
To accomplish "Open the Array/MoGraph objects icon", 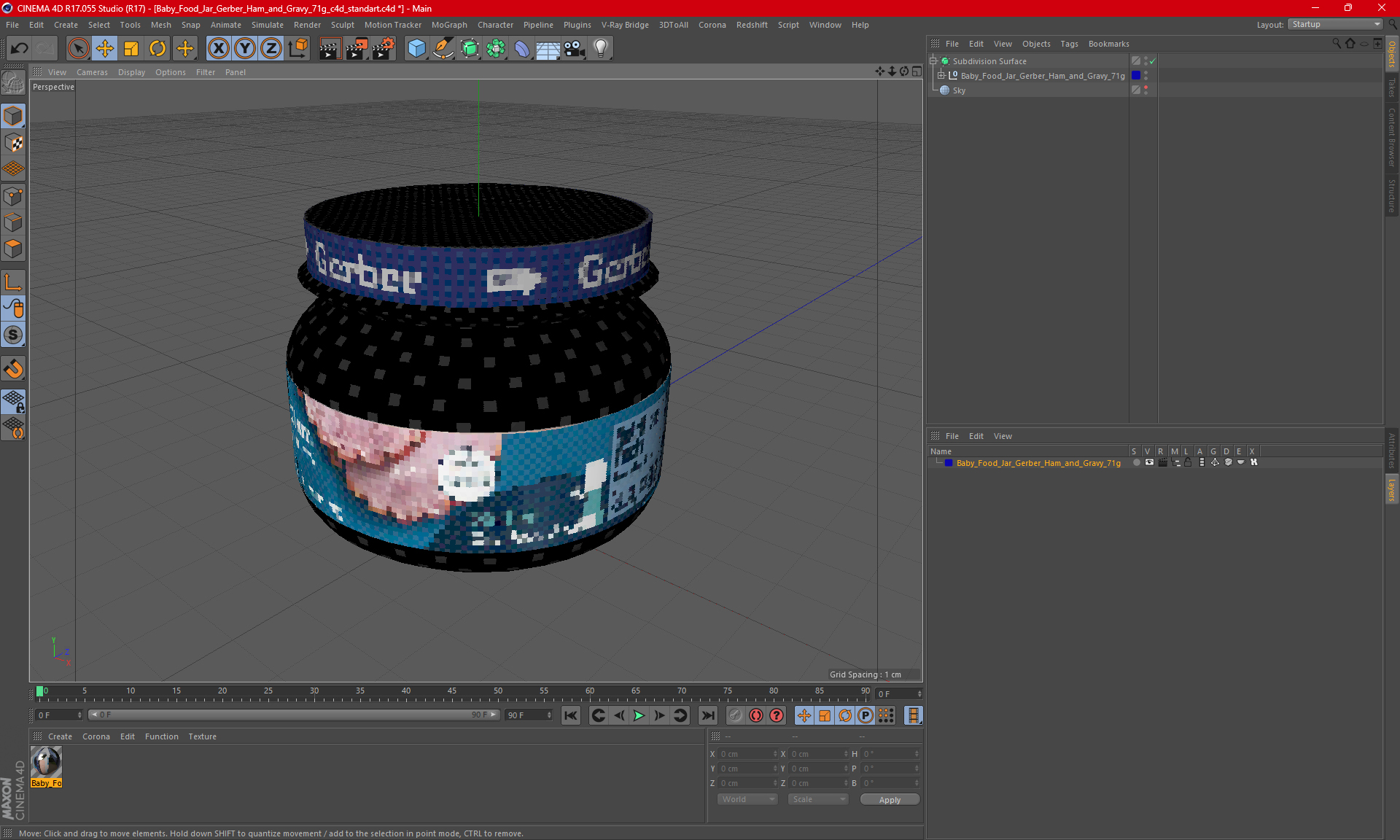I will [x=496, y=49].
